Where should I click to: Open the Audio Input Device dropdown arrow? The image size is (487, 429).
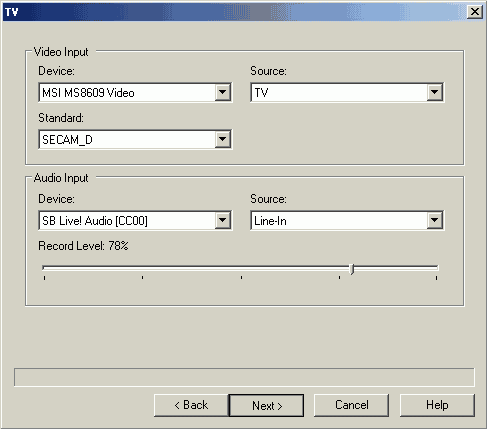[x=223, y=220]
